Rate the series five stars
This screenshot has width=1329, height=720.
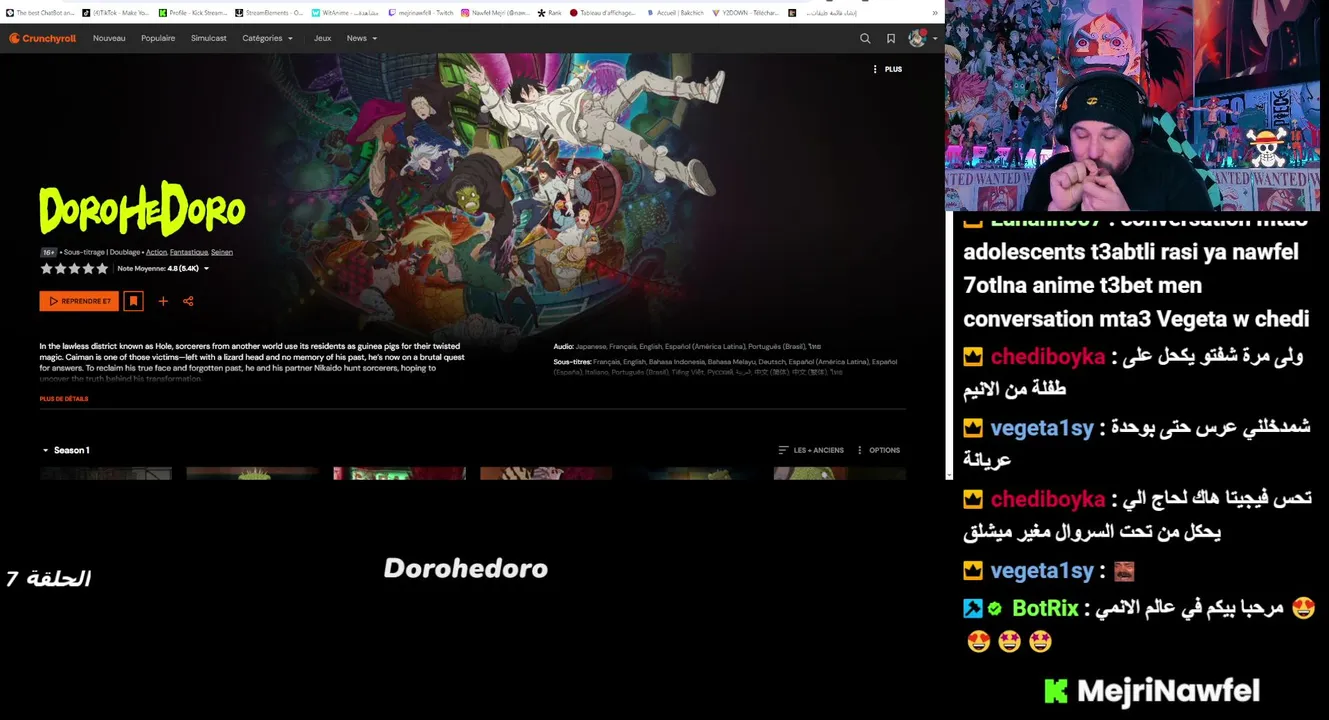102,268
